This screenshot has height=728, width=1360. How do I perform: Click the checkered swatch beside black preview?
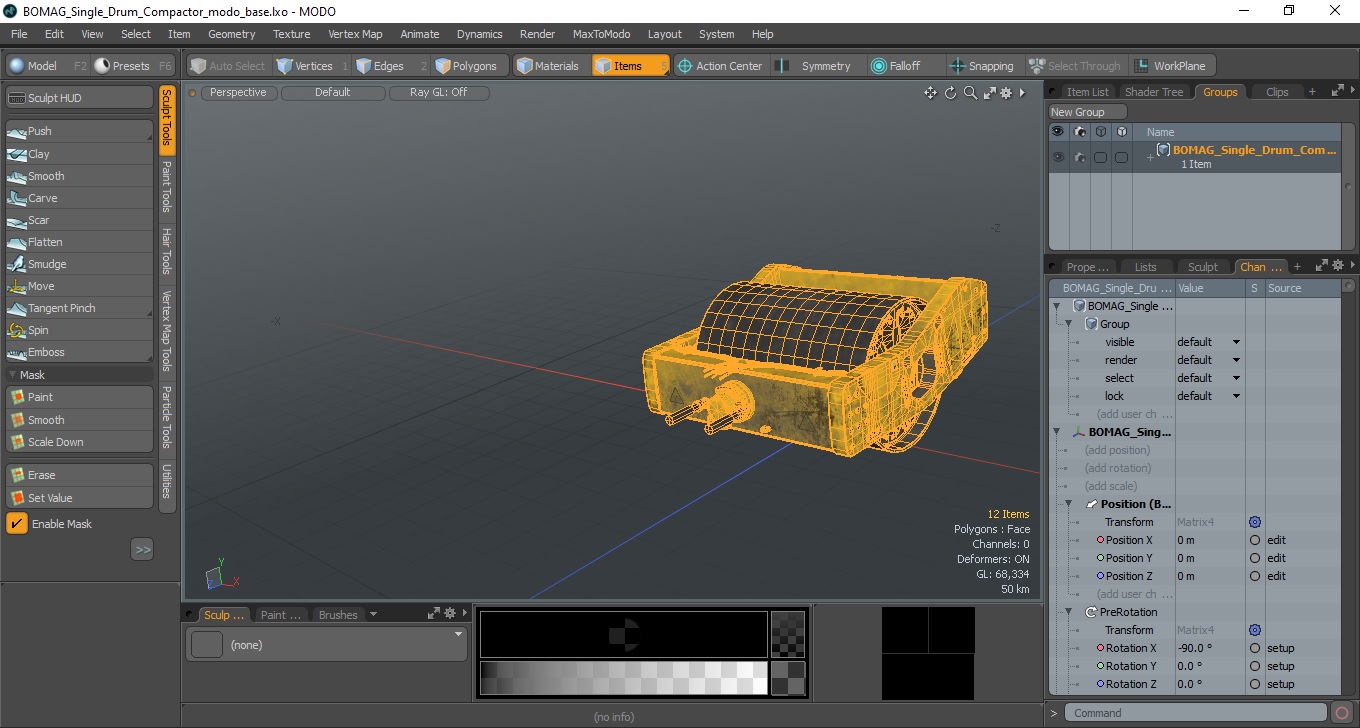click(x=788, y=634)
